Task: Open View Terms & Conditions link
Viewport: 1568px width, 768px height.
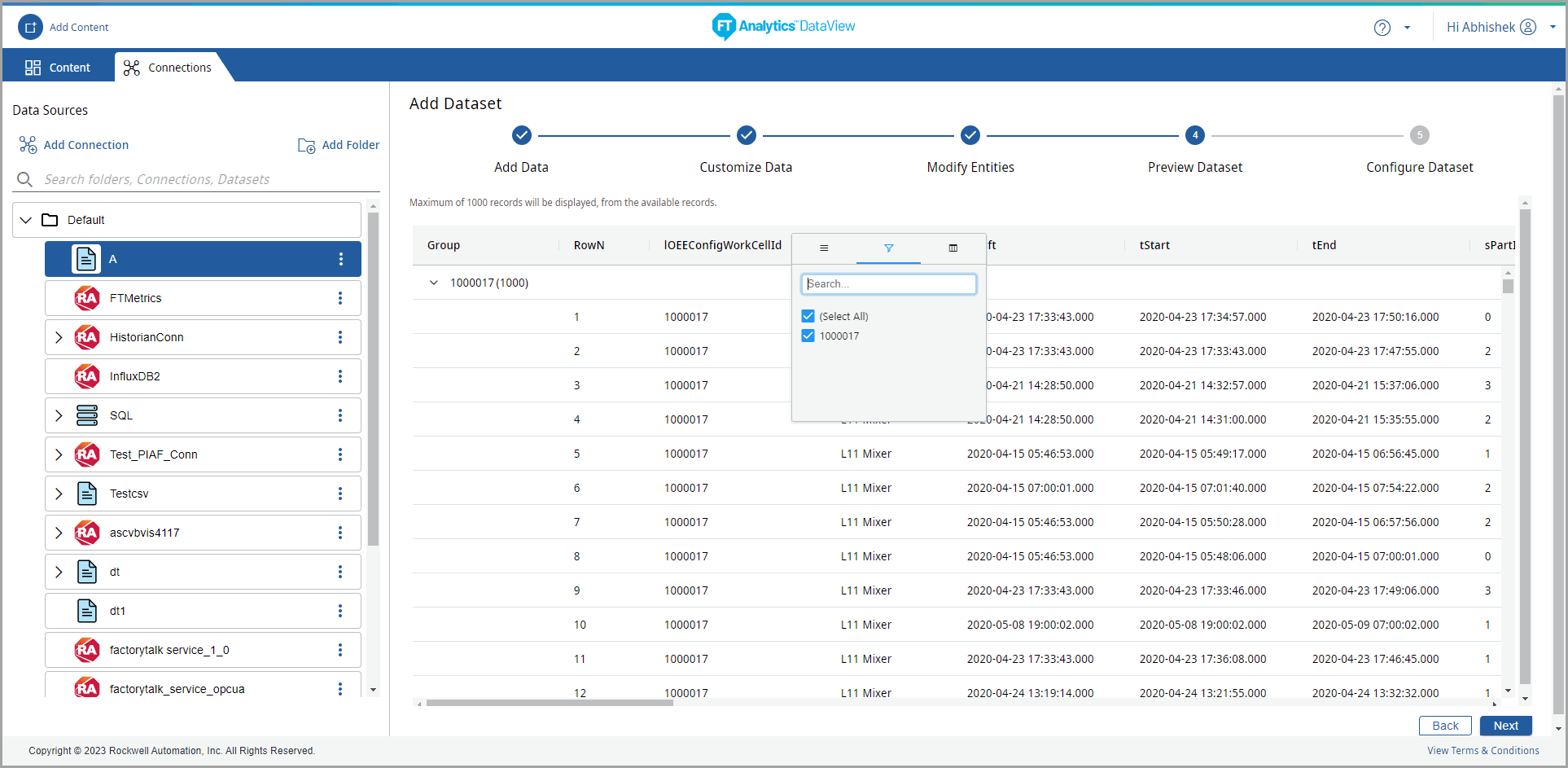Action: pyautogui.click(x=1483, y=751)
